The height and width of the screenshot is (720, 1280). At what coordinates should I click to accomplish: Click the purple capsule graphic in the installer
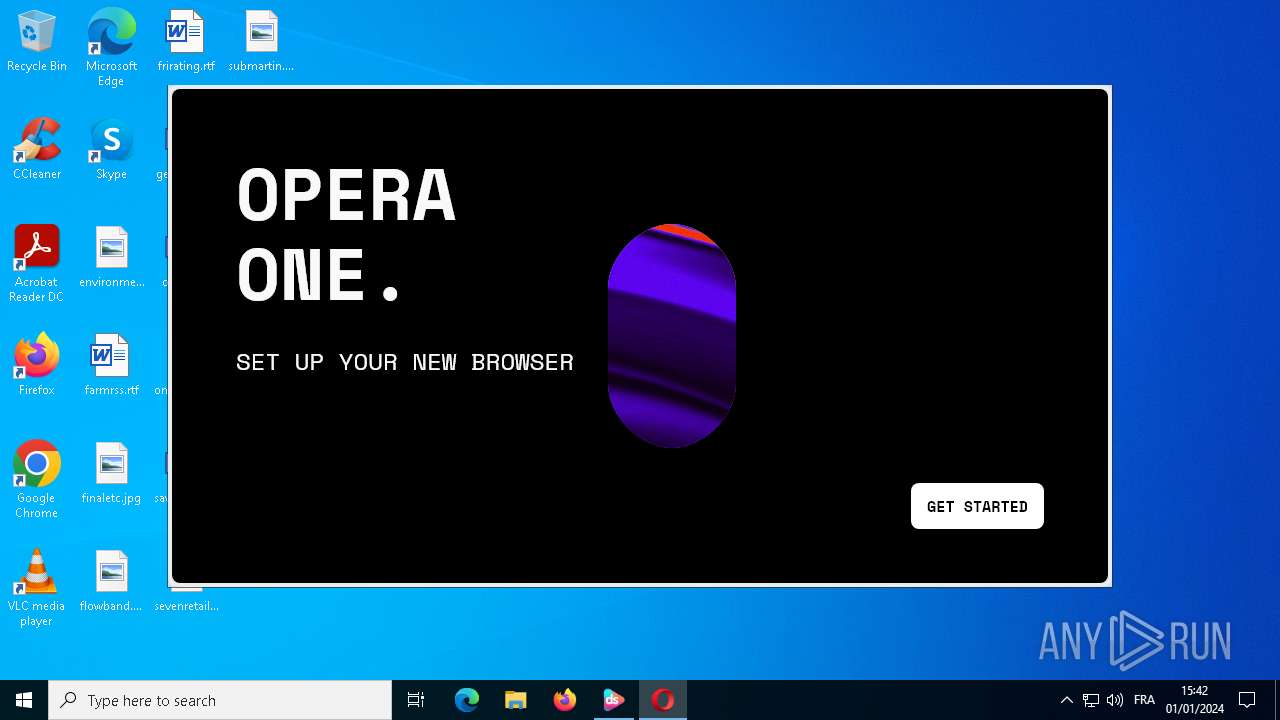click(672, 336)
